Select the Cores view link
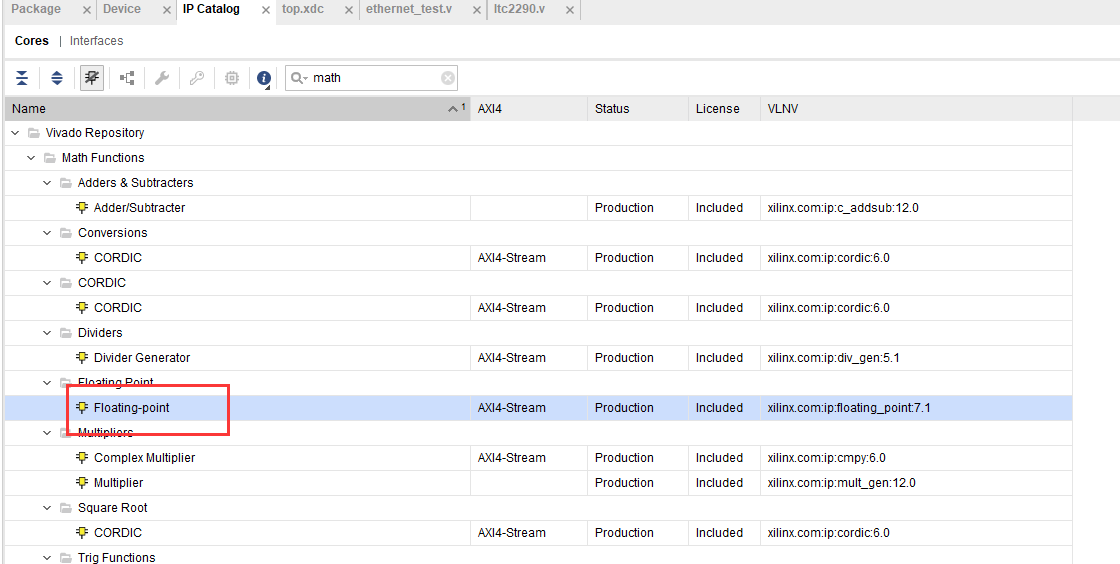 coord(31,41)
